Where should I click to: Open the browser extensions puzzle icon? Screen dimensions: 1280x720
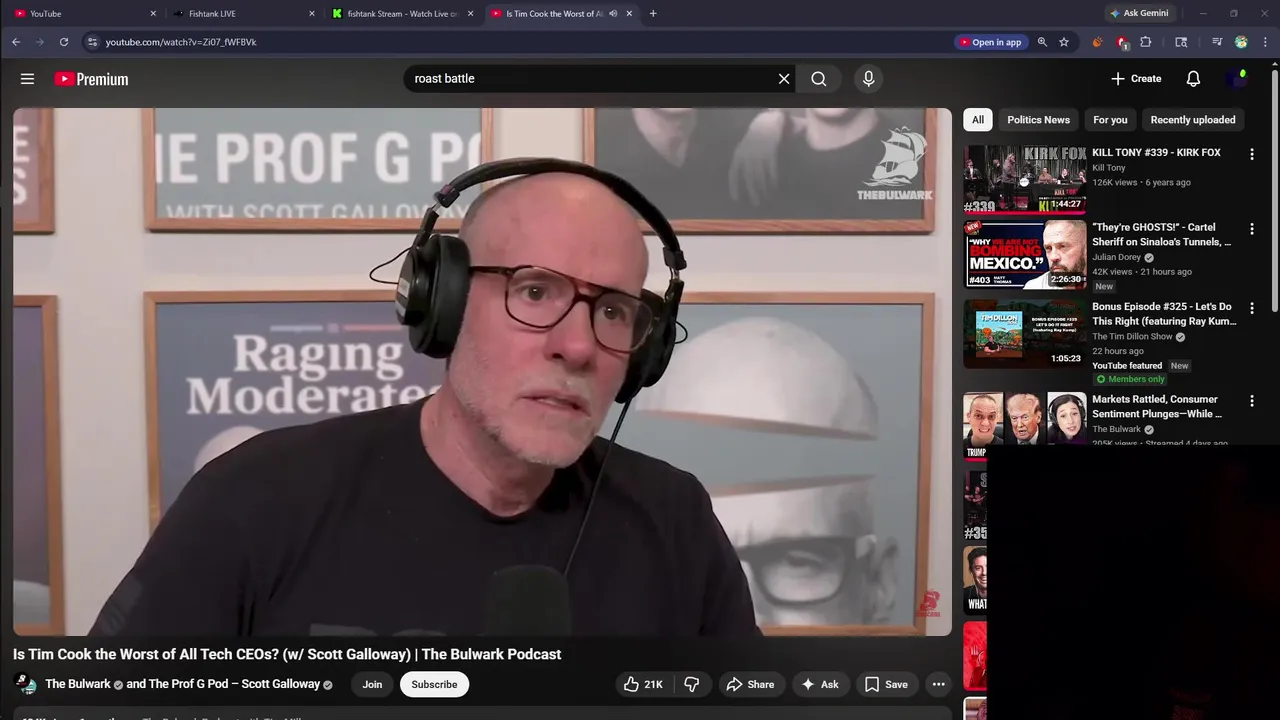click(x=1146, y=42)
